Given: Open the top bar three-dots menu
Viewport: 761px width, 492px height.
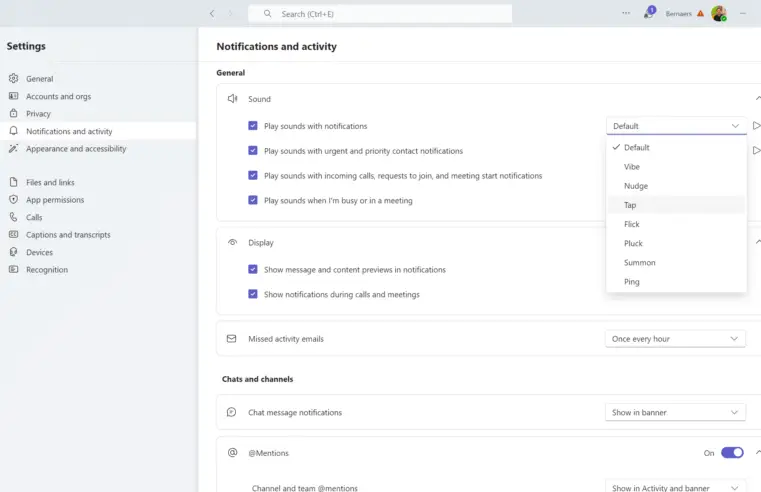Looking at the screenshot, I should [x=626, y=13].
